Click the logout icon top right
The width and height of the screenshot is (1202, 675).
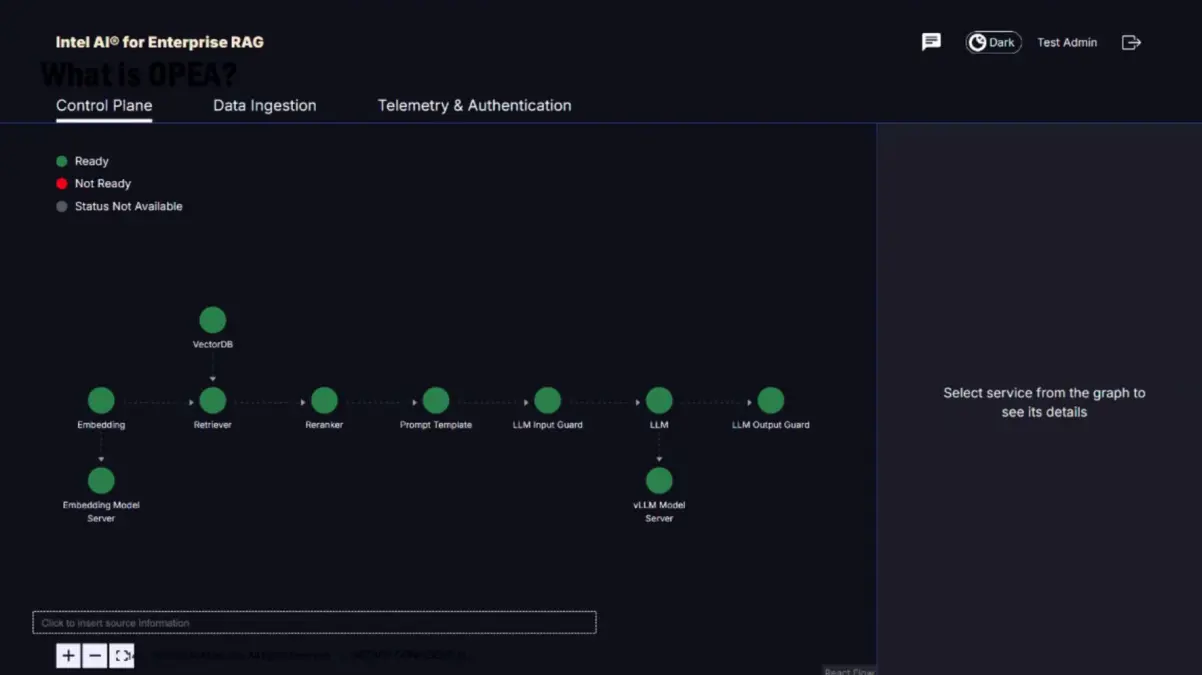click(1131, 42)
